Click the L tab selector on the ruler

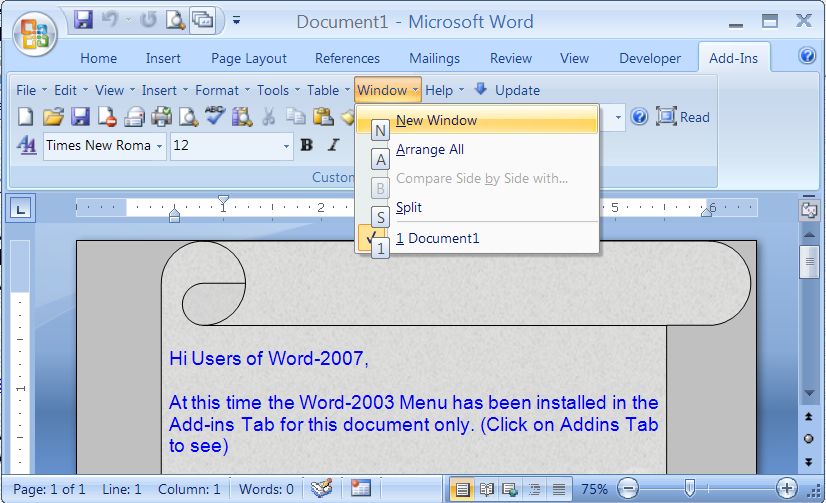[21, 209]
